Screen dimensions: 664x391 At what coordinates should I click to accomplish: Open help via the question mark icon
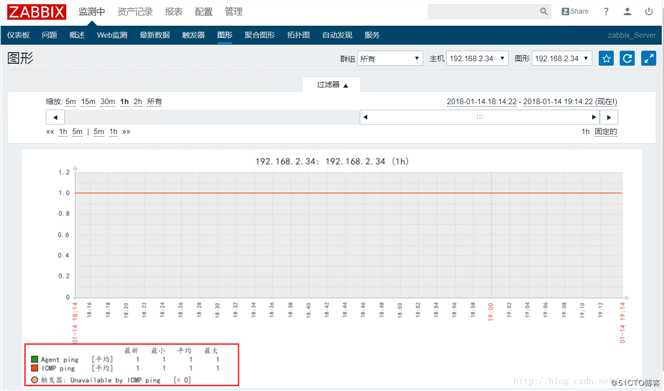[x=606, y=11]
